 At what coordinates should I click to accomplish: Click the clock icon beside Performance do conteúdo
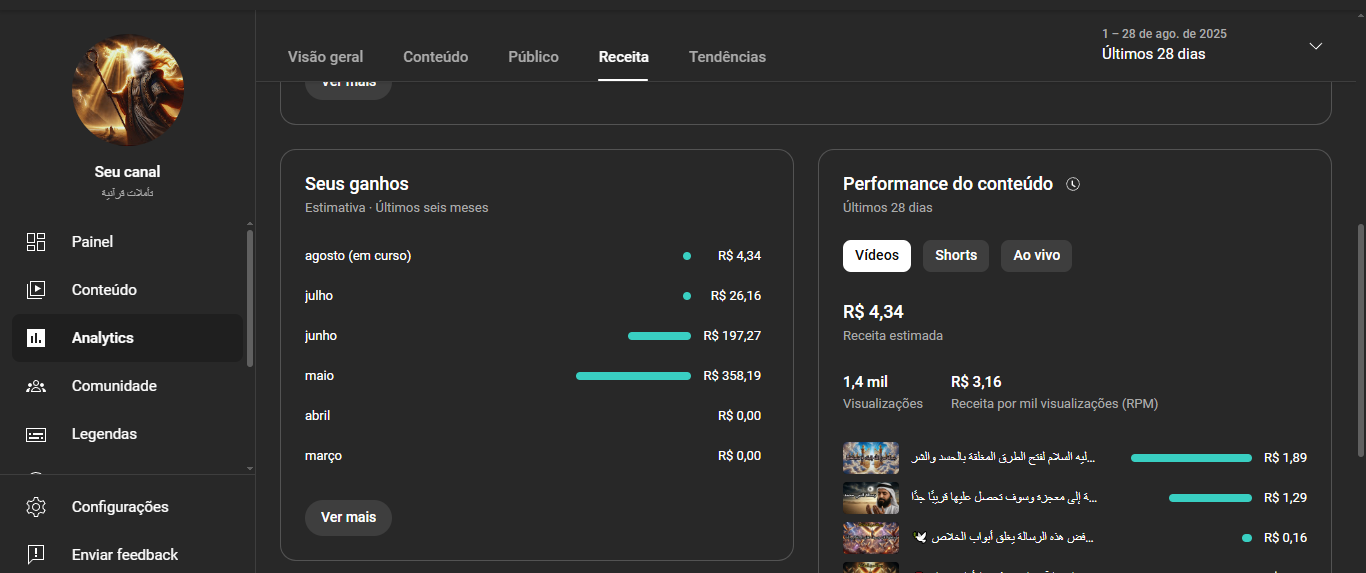(x=1073, y=184)
